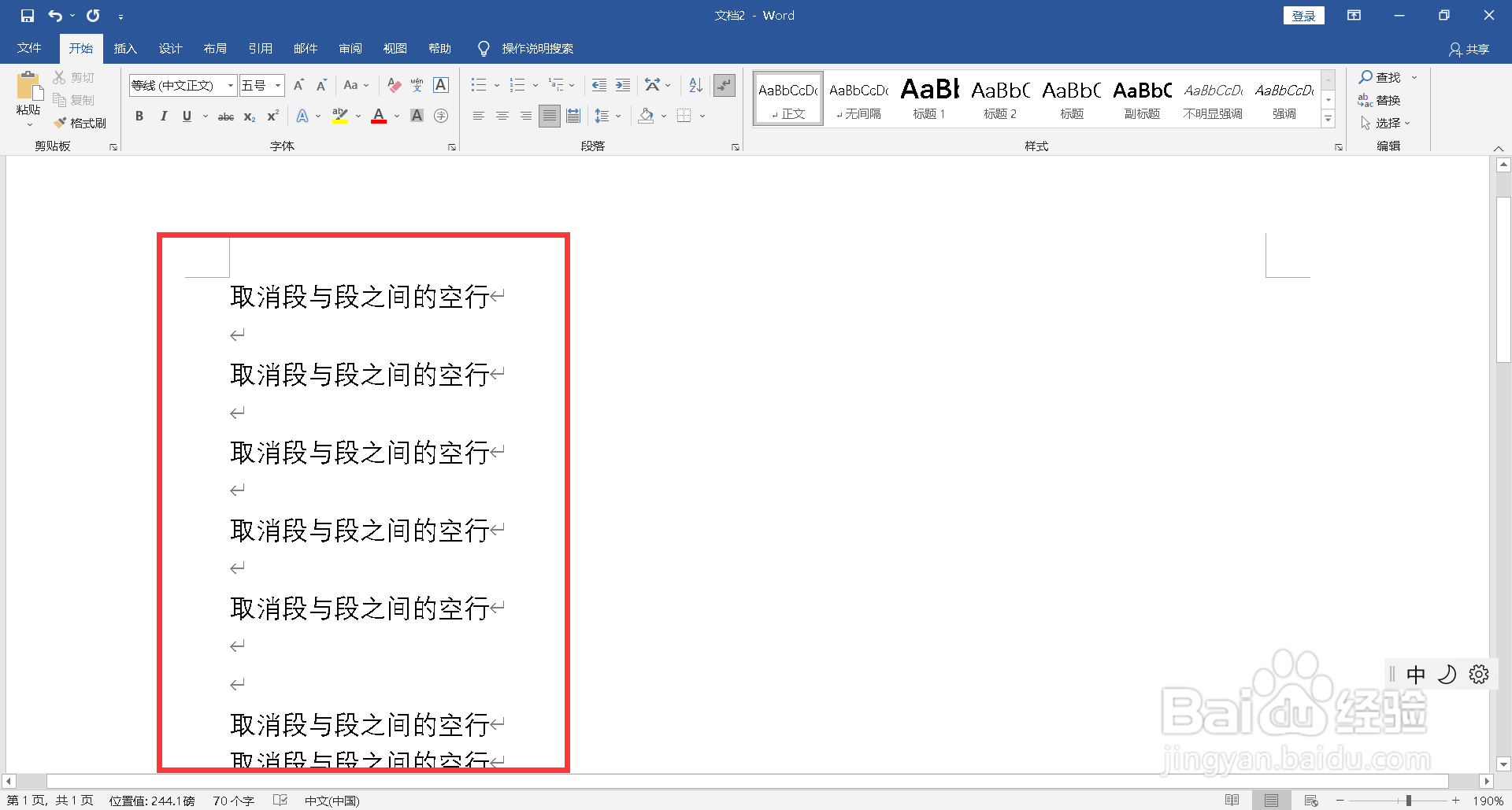Screen dimensions: 1512x810
Task: Open the font name dropdown
Action: click(x=231, y=85)
